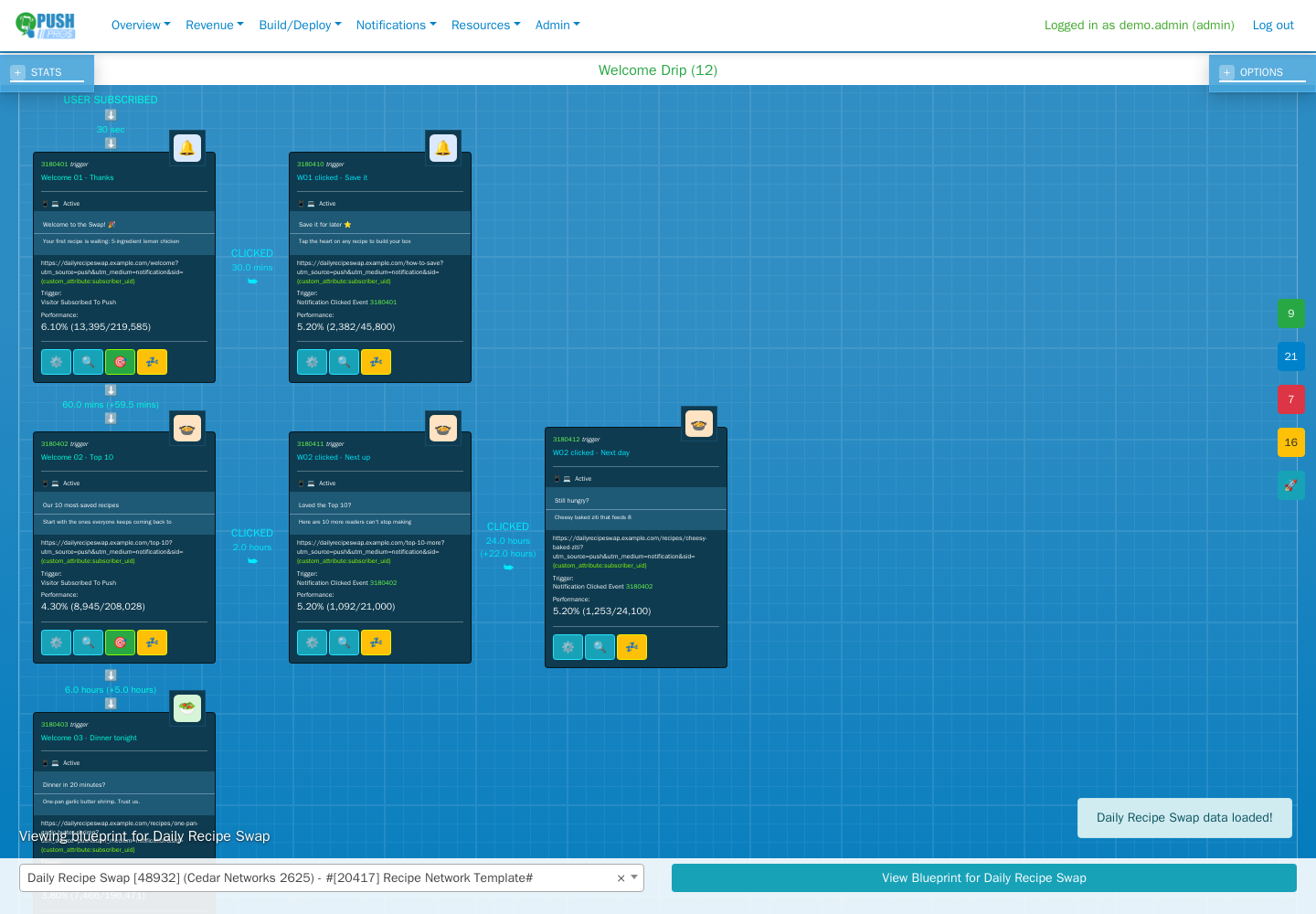
Task: Click the red badge showing 7
Action: (1290, 399)
